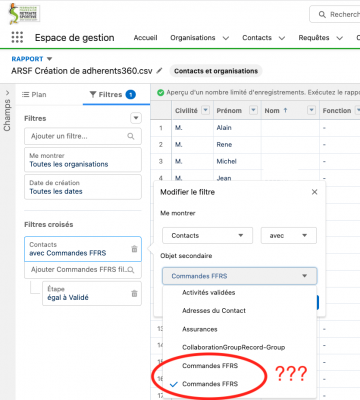360x400 pixels.
Task: Click Nom column sort arrow
Action: point(285,110)
